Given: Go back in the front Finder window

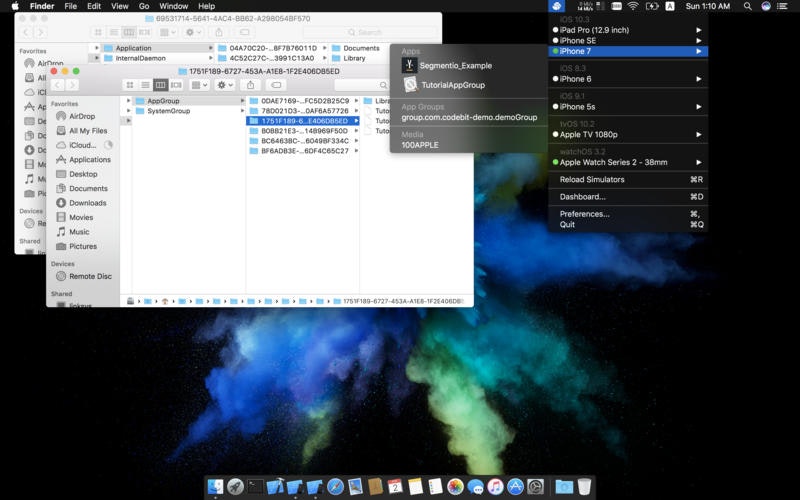Looking at the screenshot, I should 57,85.
